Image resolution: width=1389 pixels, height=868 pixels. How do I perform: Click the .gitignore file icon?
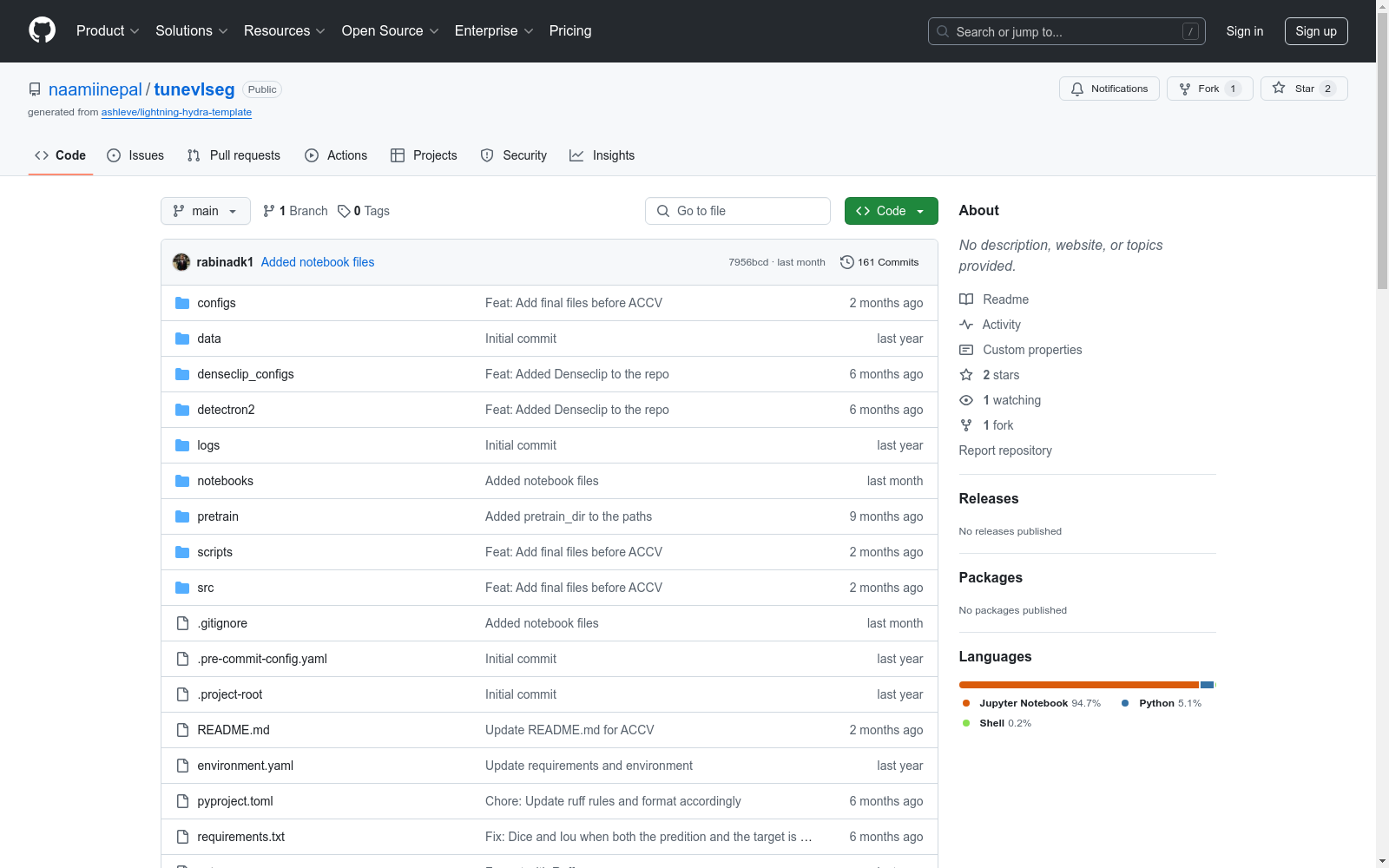(x=182, y=623)
